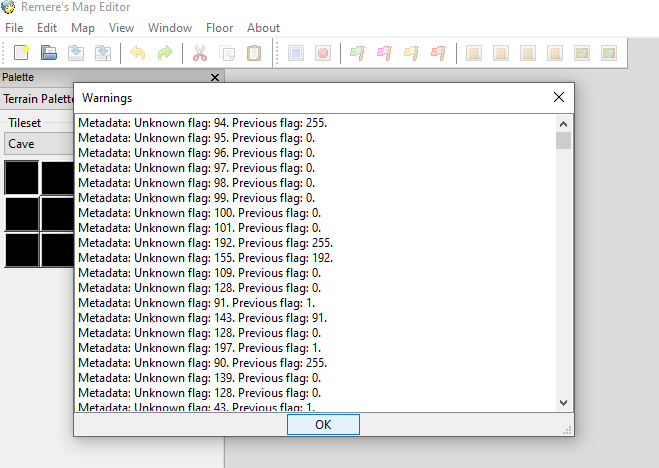Image resolution: width=659 pixels, height=468 pixels.
Task: Click the New map toolbar icon
Action: tap(21, 53)
